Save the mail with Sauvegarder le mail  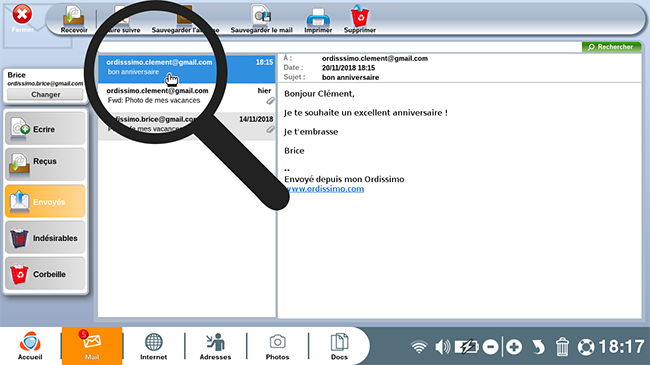pyautogui.click(x=262, y=19)
